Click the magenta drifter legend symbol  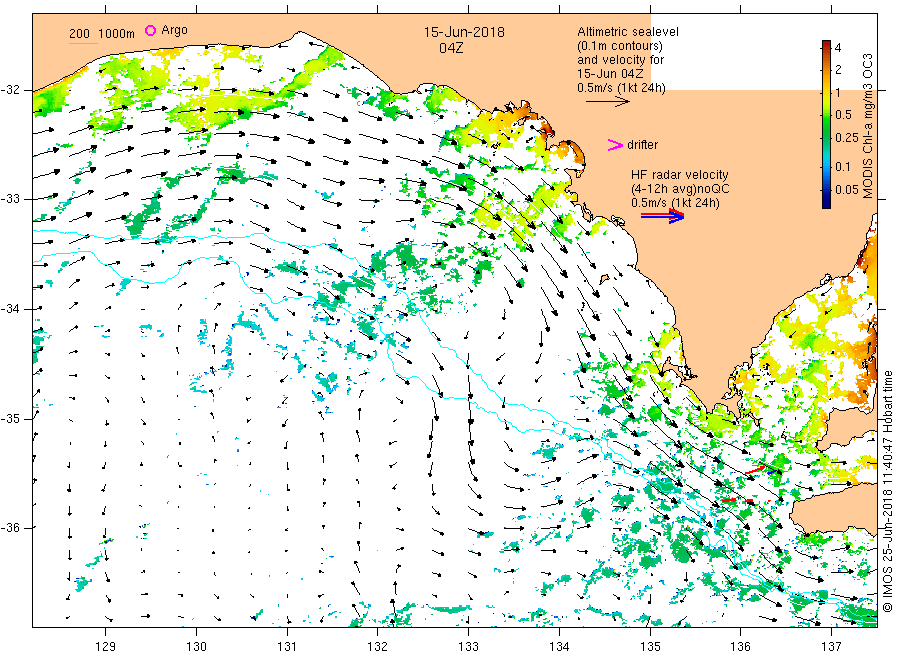click(x=615, y=145)
